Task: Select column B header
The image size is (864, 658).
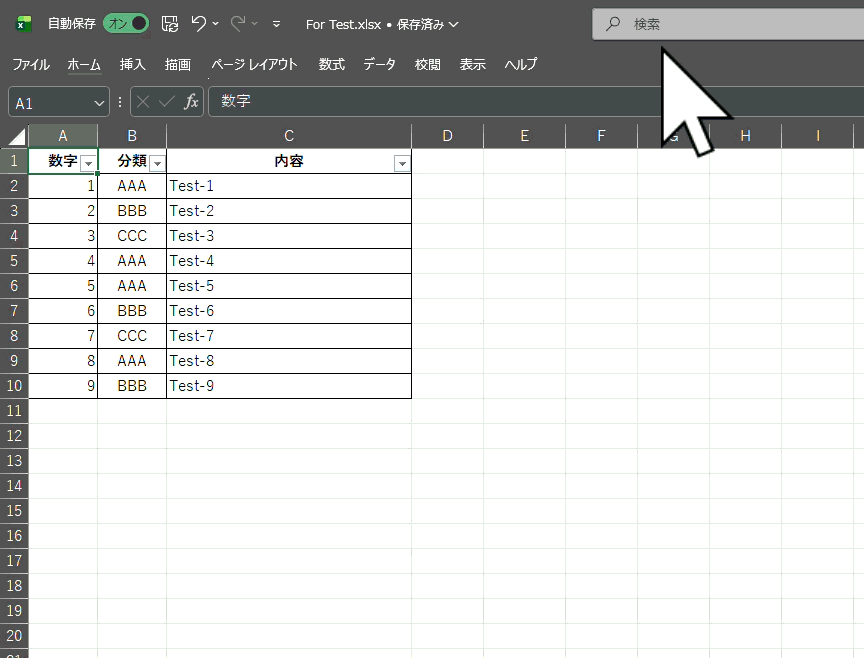Action: 132,136
